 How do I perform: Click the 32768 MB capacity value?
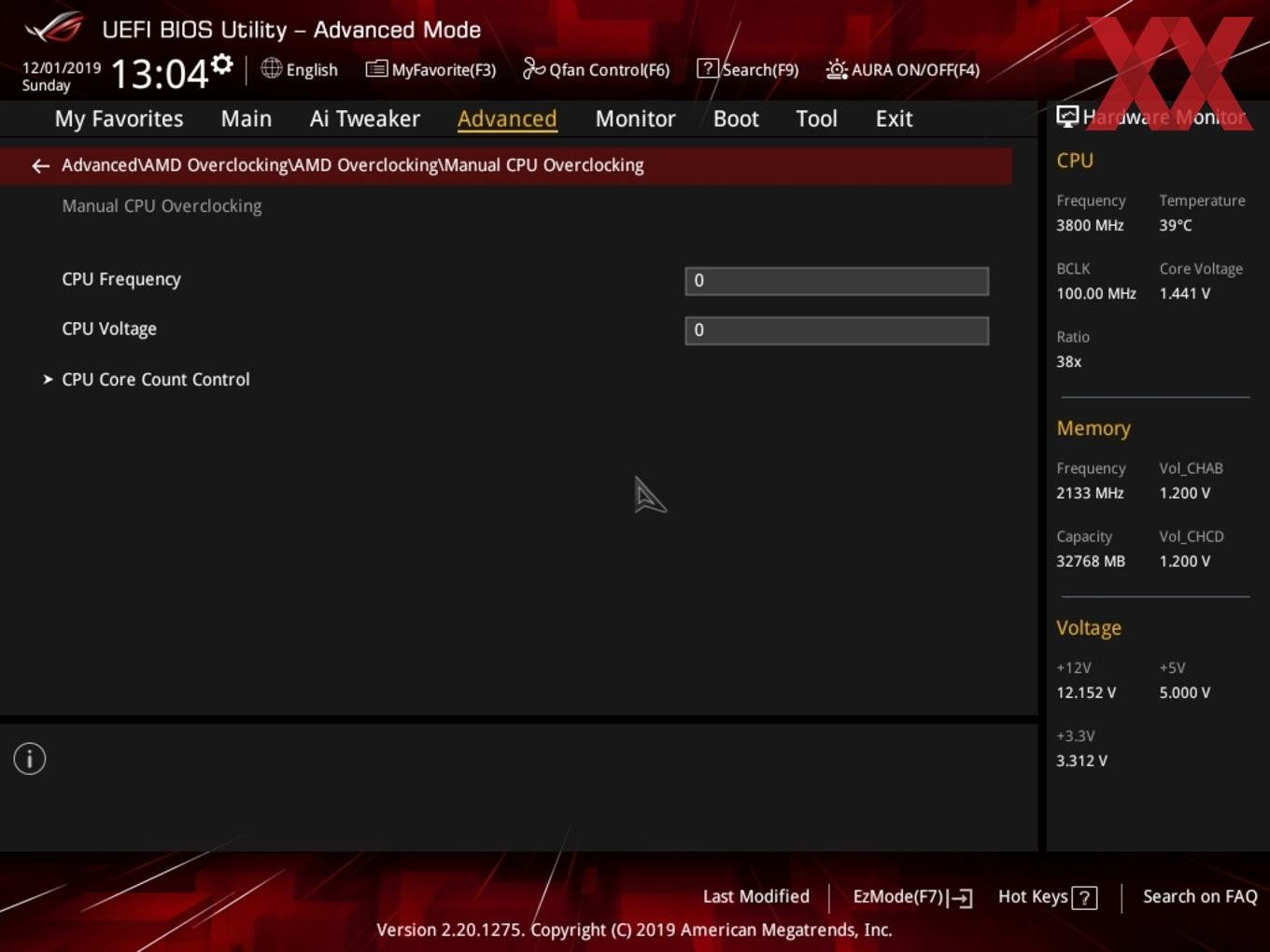pos(1091,561)
